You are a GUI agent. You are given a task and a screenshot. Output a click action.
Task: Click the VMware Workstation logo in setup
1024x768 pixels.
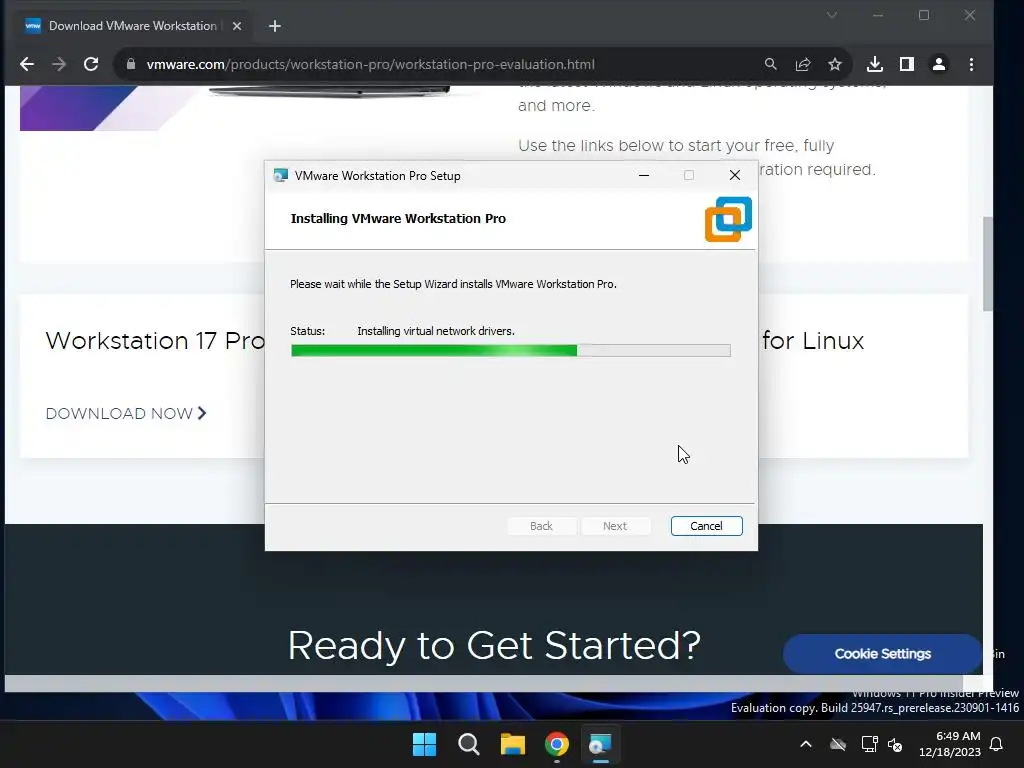tap(728, 219)
